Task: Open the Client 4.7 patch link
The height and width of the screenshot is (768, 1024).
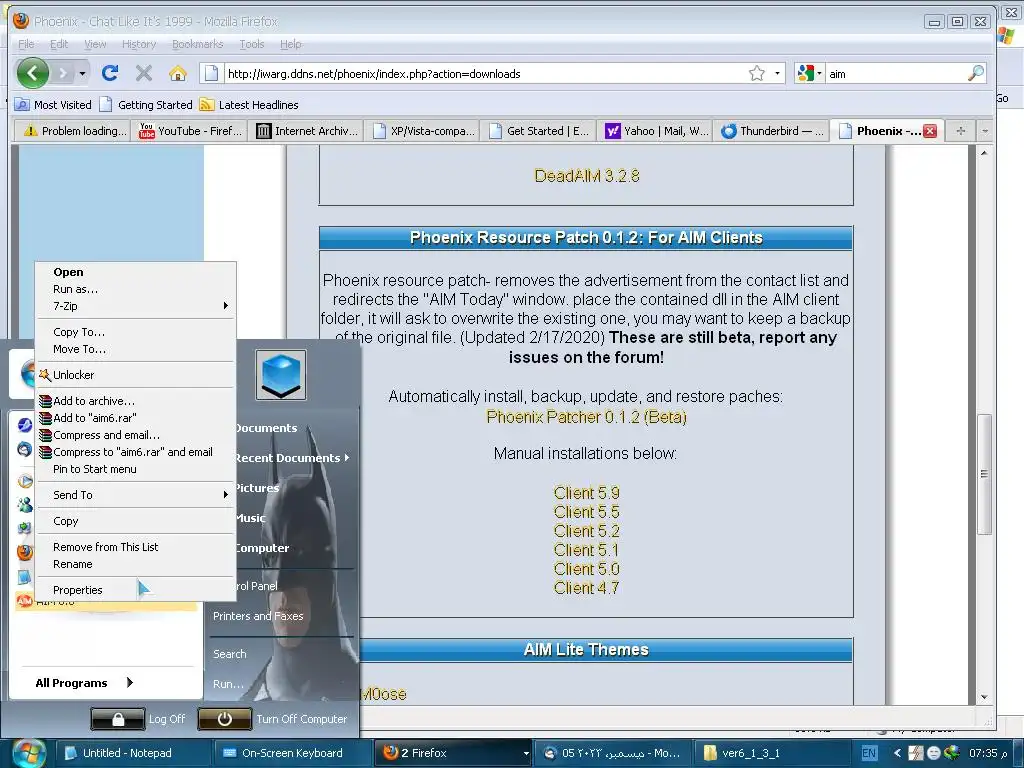Action: tap(586, 587)
